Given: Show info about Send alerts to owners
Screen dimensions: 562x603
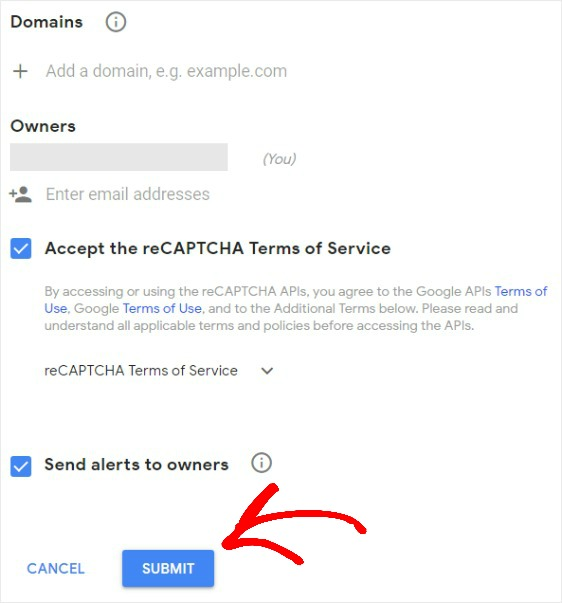Looking at the screenshot, I should pyautogui.click(x=262, y=463).
